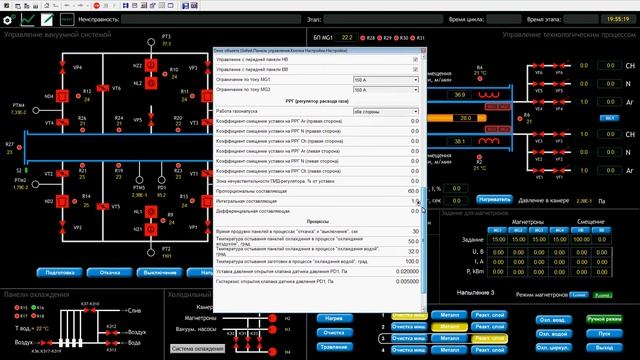Click the orange progress bar showing 28.0
The image size is (640, 360).
click(456, 118)
